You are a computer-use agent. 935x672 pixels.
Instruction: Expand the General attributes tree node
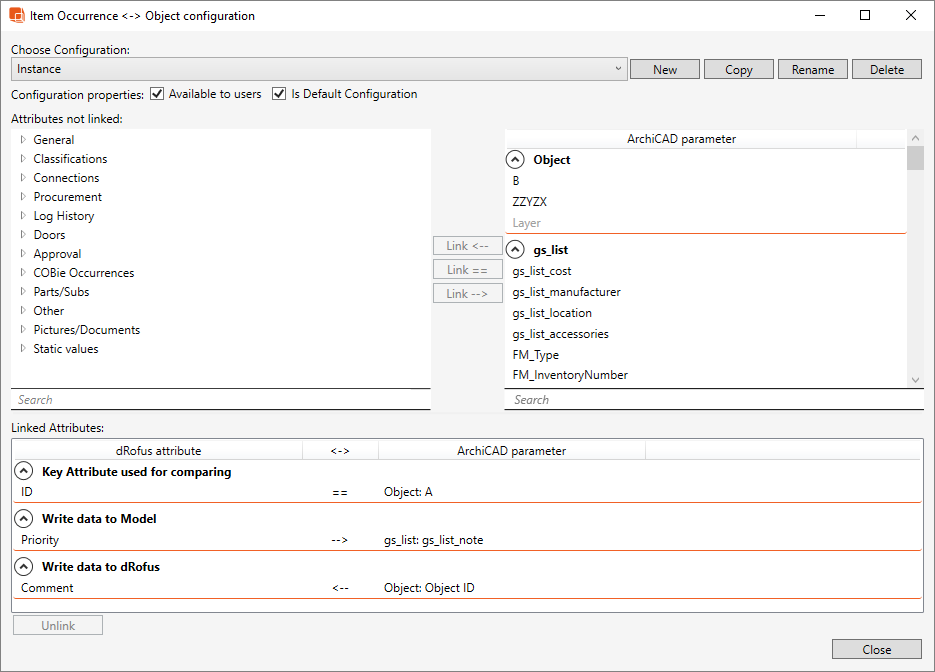(x=23, y=140)
